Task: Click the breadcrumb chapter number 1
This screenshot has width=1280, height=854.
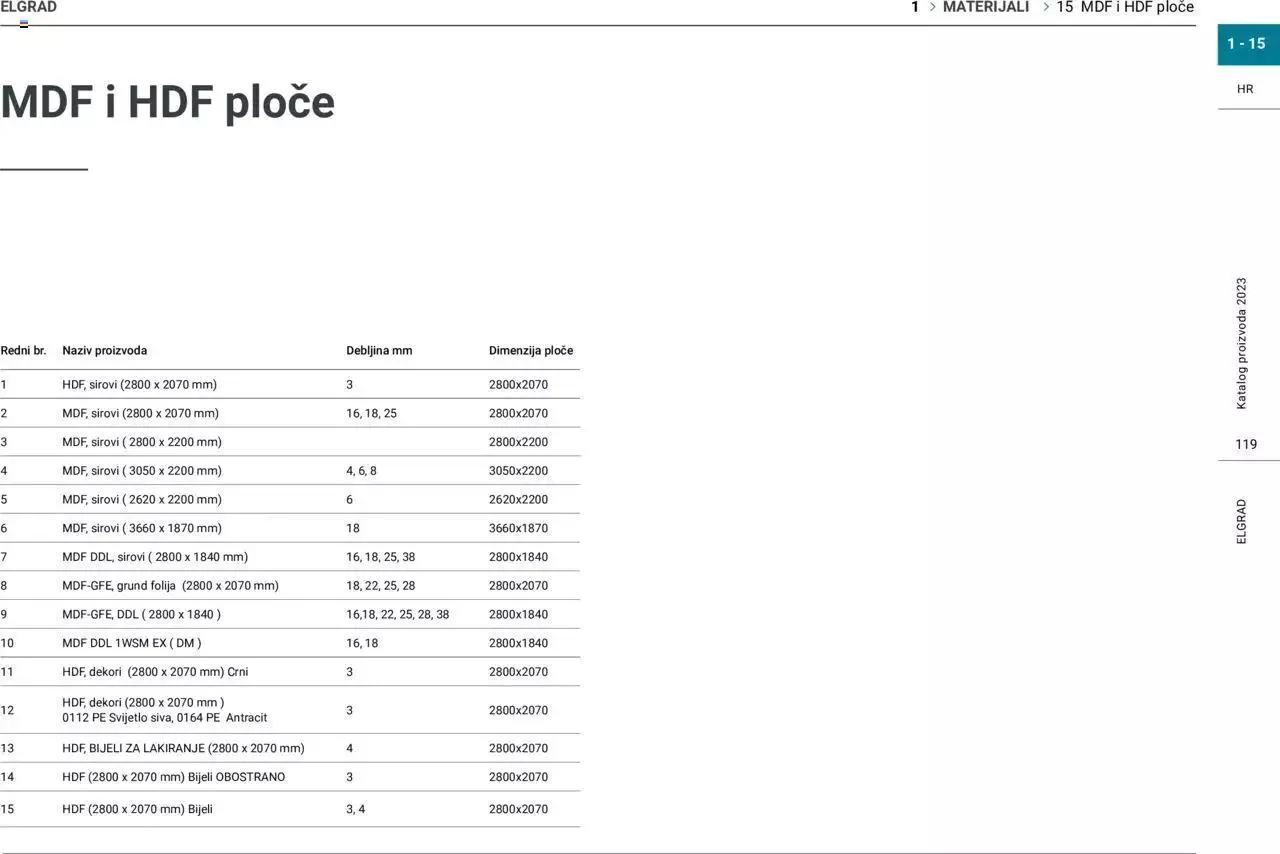Action: point(914,7)
